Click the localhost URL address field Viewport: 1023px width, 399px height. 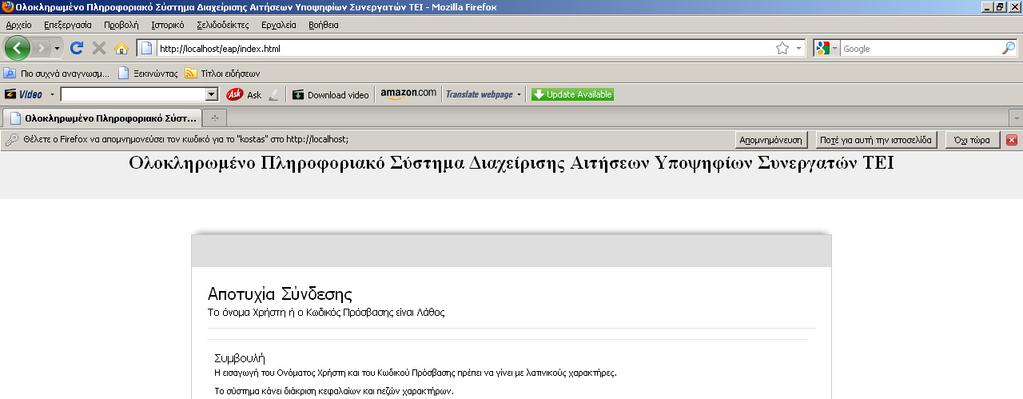[x=463, y=48]
